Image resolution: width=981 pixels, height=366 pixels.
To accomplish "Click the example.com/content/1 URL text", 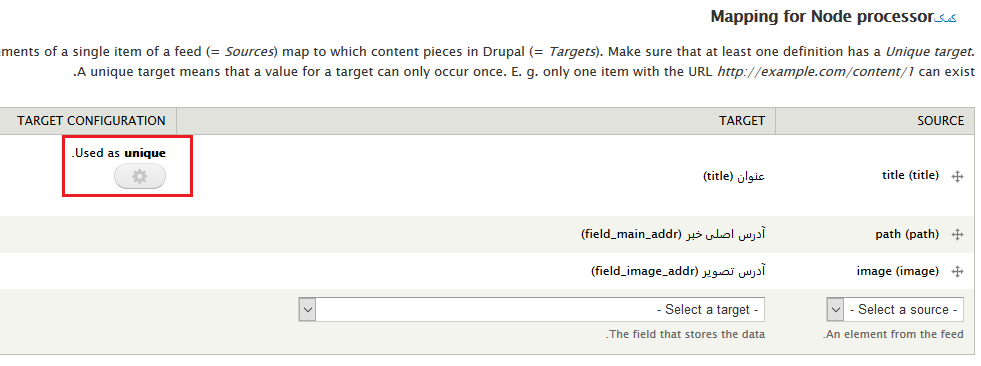I will (x=816, y=71).
